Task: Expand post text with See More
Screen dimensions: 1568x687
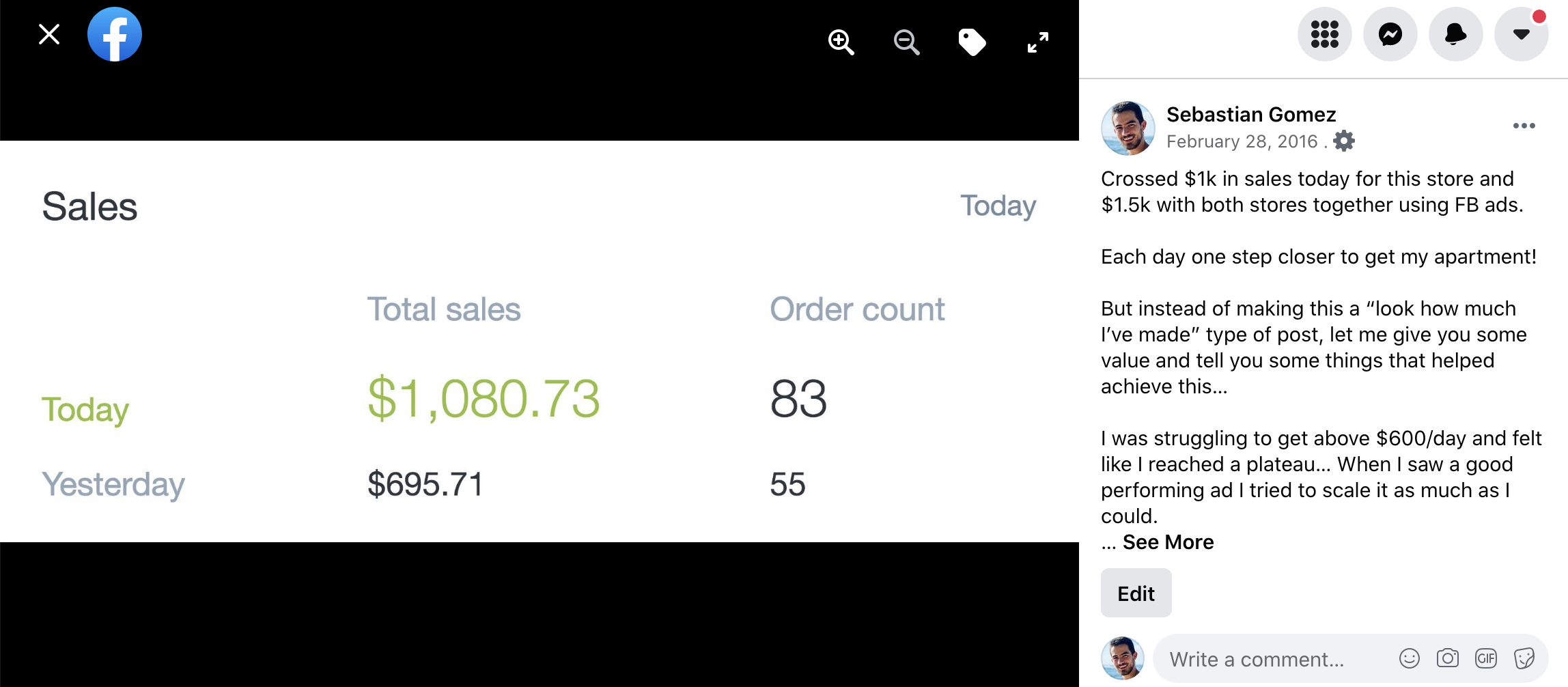Action: (x=1168, y=542)
